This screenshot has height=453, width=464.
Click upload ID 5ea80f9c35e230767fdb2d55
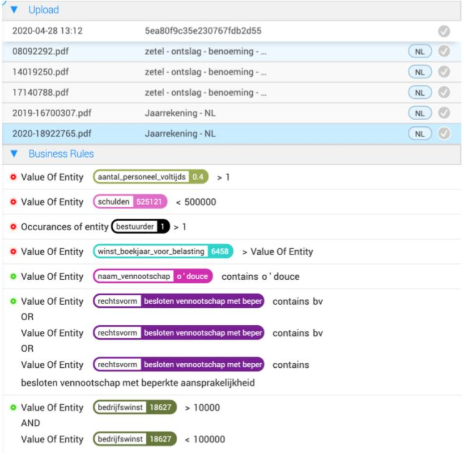pyautogui.click(x=203, y=31)
